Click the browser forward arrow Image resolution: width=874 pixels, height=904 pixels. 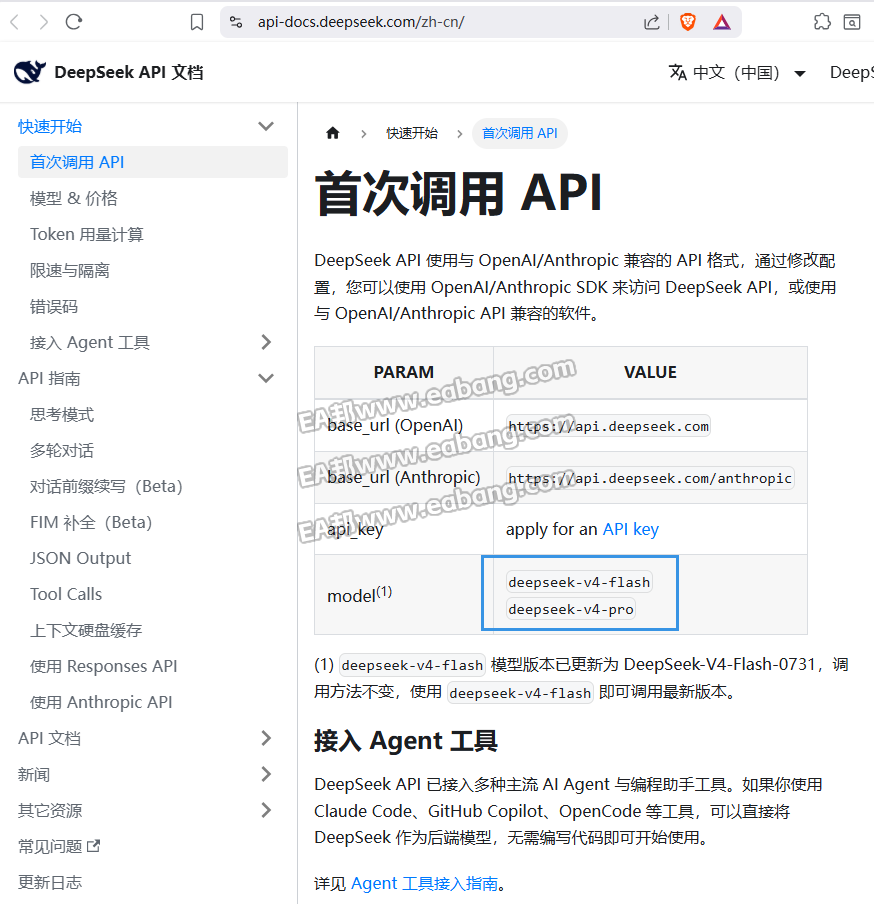(44, 22)
